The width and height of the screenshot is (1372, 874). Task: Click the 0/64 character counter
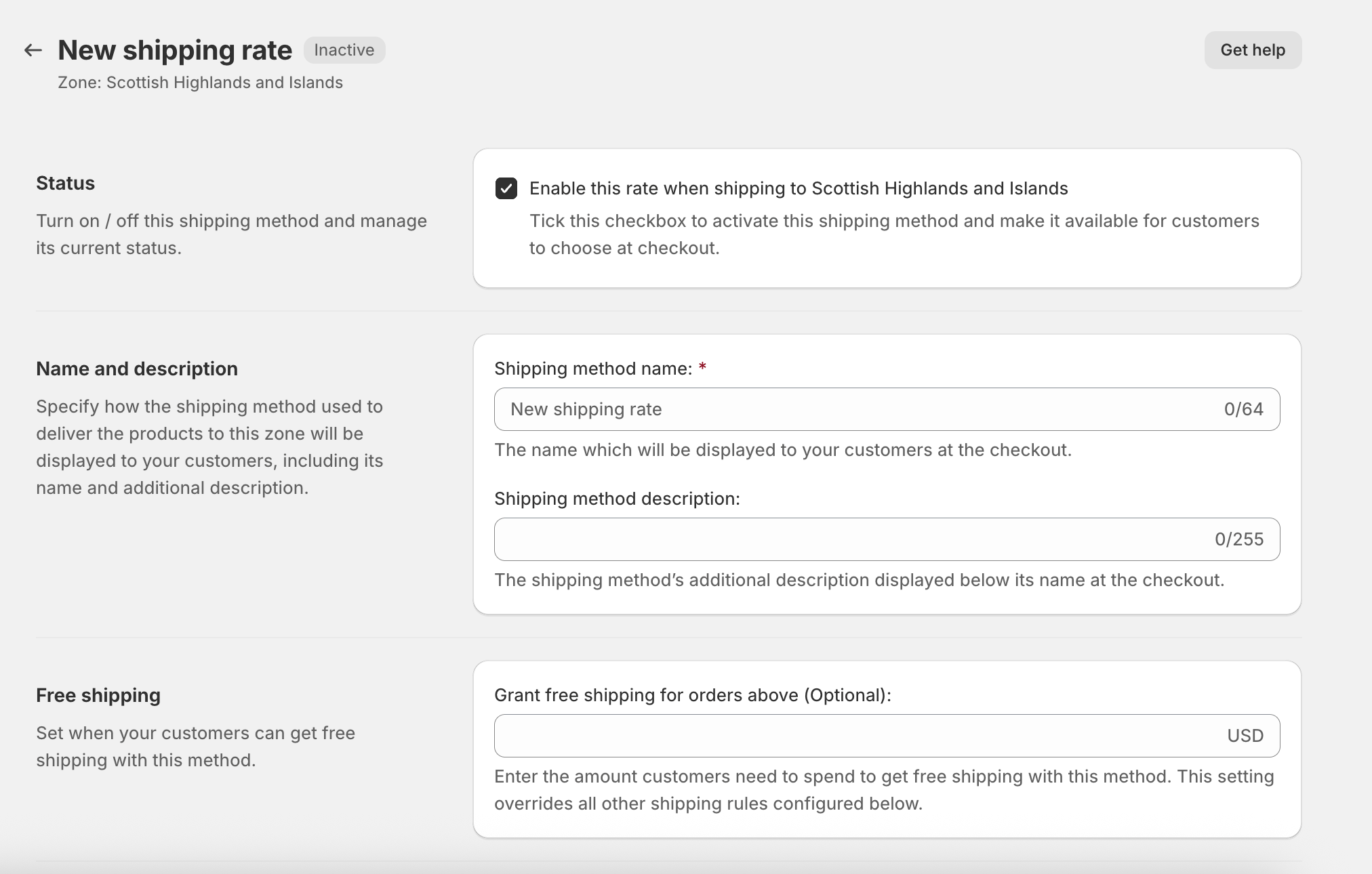[x=1244, y=409]
